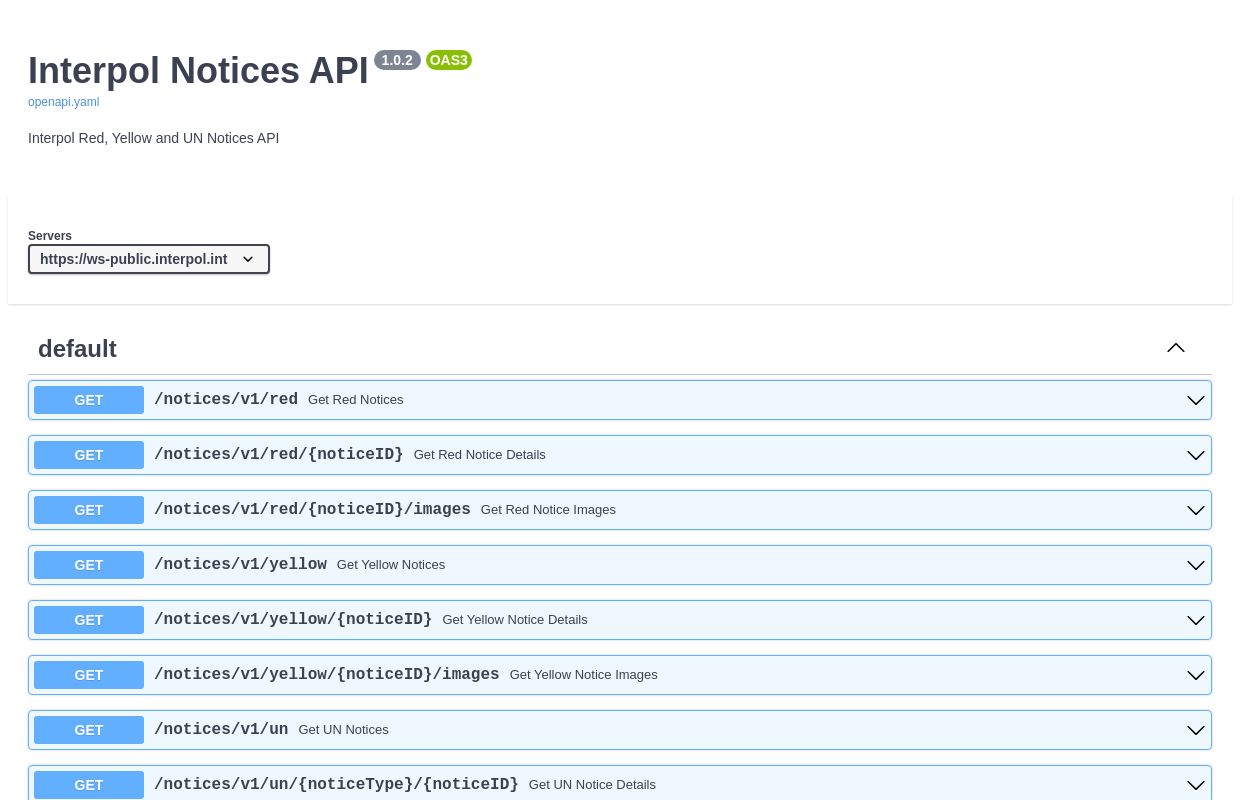Click the /notices/v1/un endpoint path
The image size is (1240, 800).
coord(221,730)
